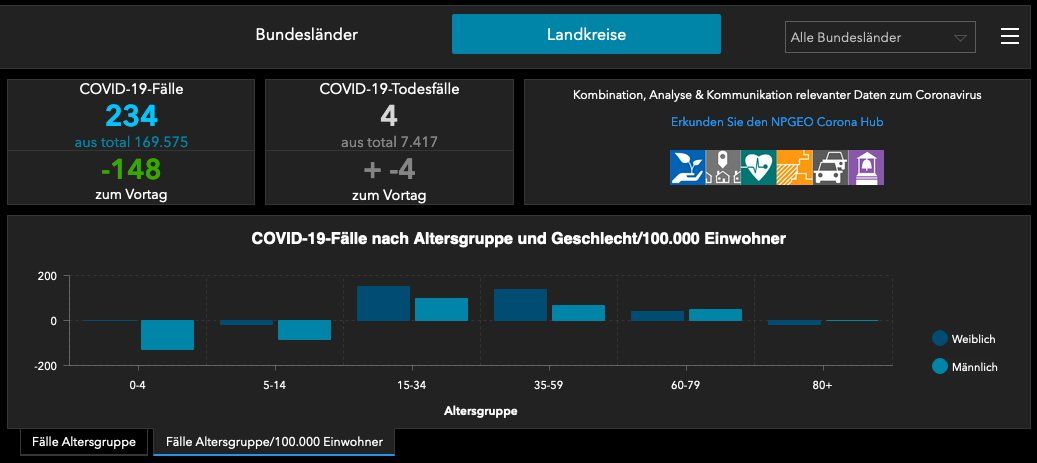Viewport: 1037px width, 463px height.
Task: Toggle the Weiblich legend series
Action: coord(964,339)
